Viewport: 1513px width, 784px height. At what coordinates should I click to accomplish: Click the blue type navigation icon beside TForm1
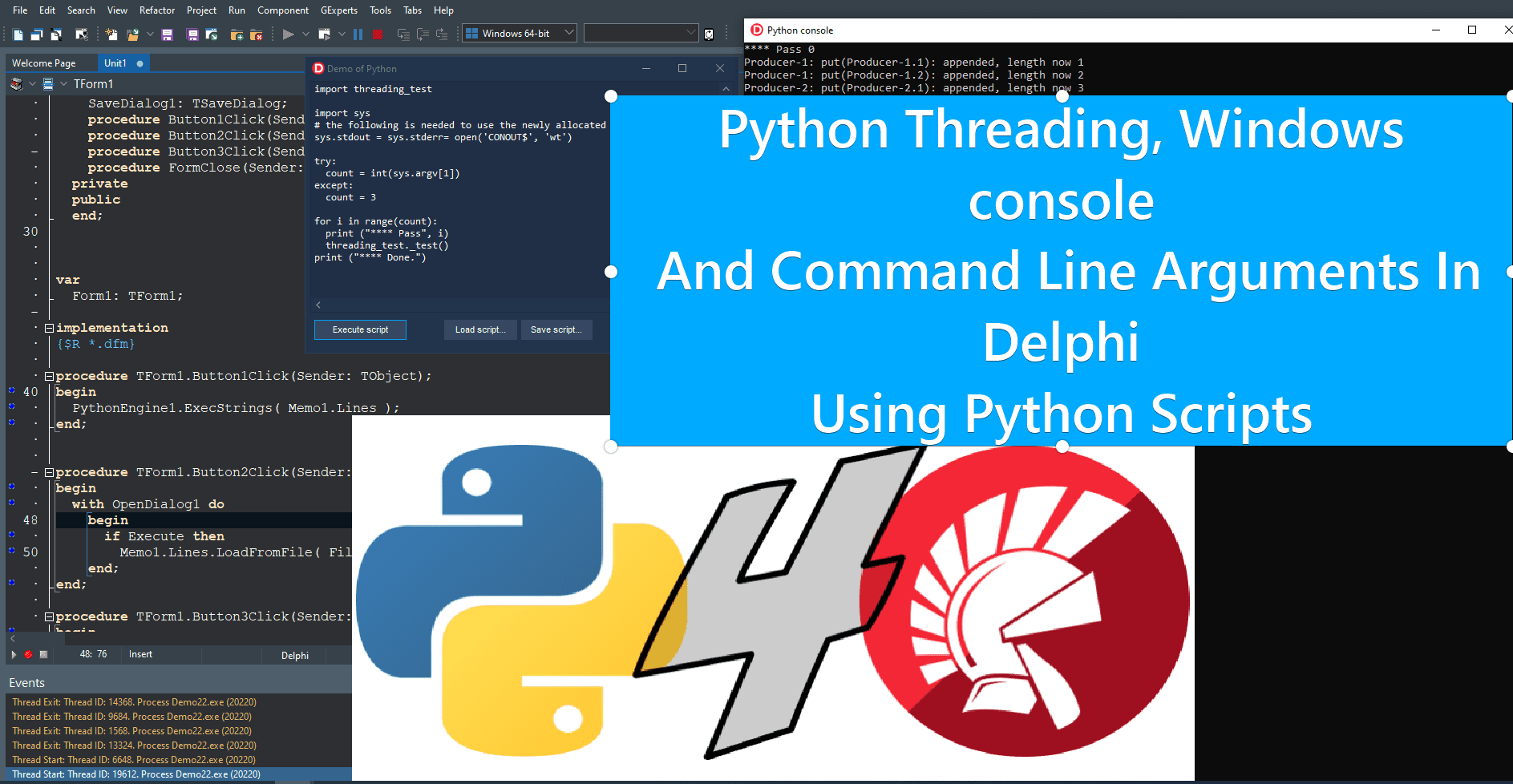tap(48, 83)
